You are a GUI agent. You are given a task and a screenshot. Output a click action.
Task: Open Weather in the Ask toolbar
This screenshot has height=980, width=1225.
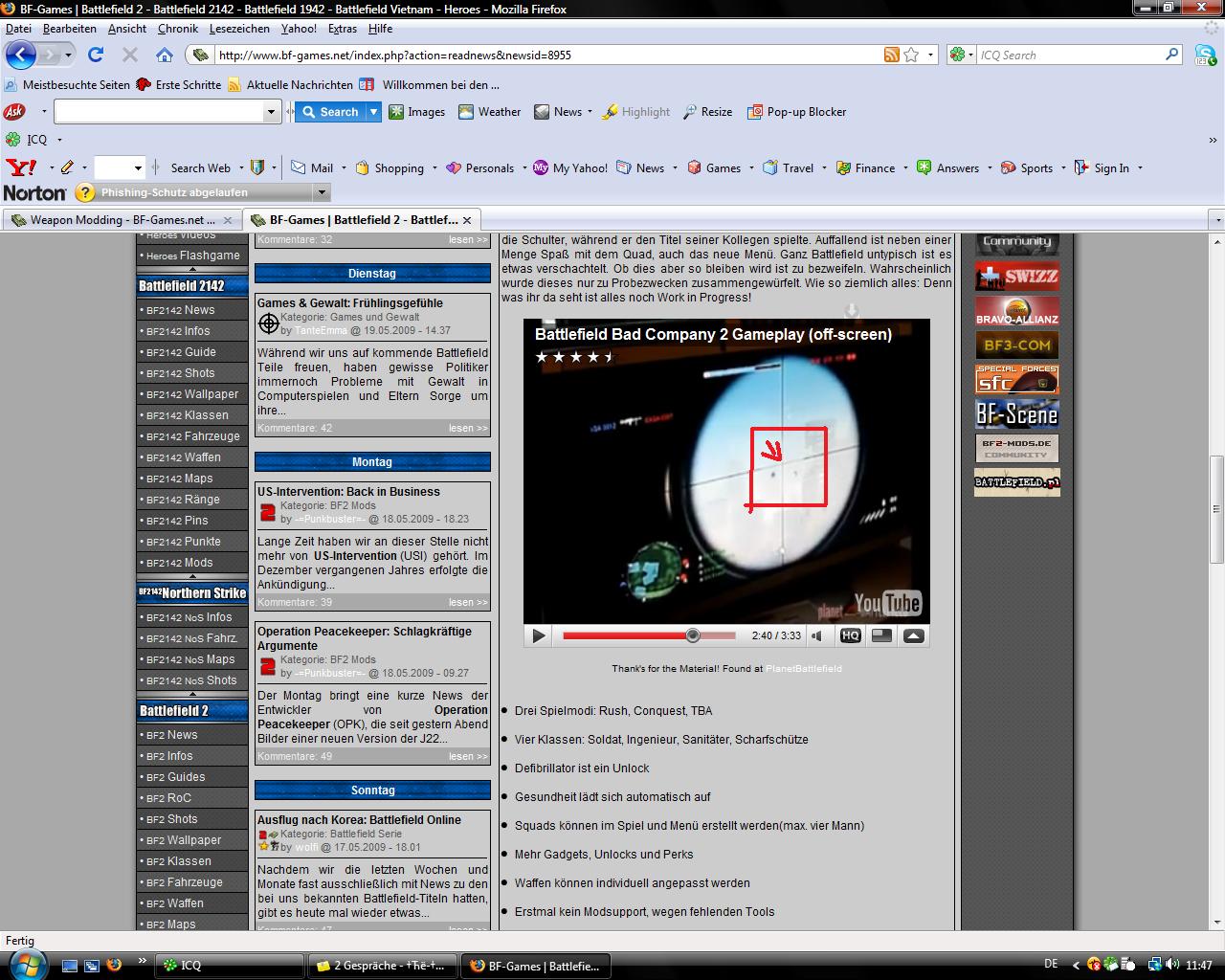click(489, 112)
